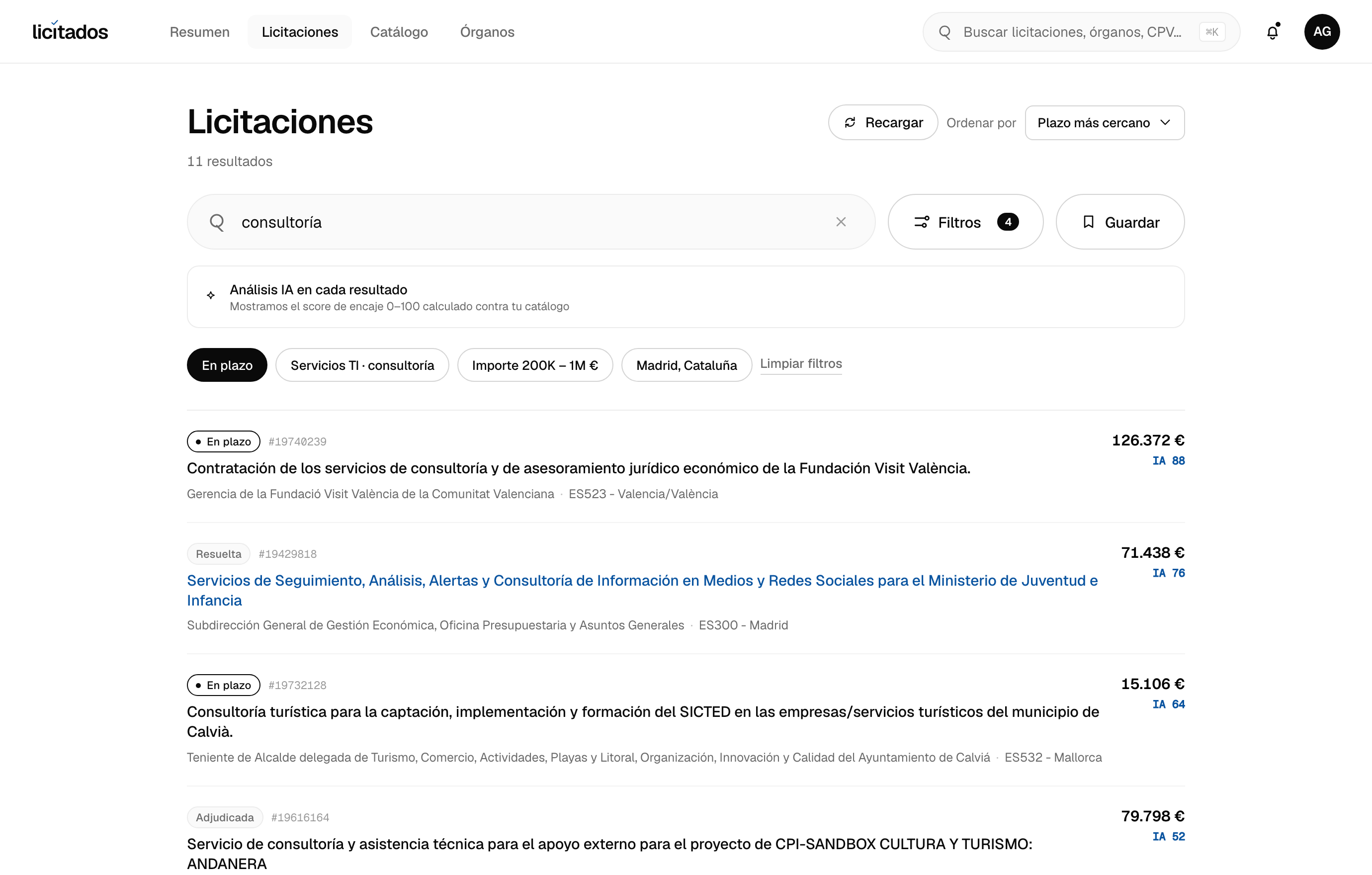Click the amount 71.438 €

tap(1153, 552)
